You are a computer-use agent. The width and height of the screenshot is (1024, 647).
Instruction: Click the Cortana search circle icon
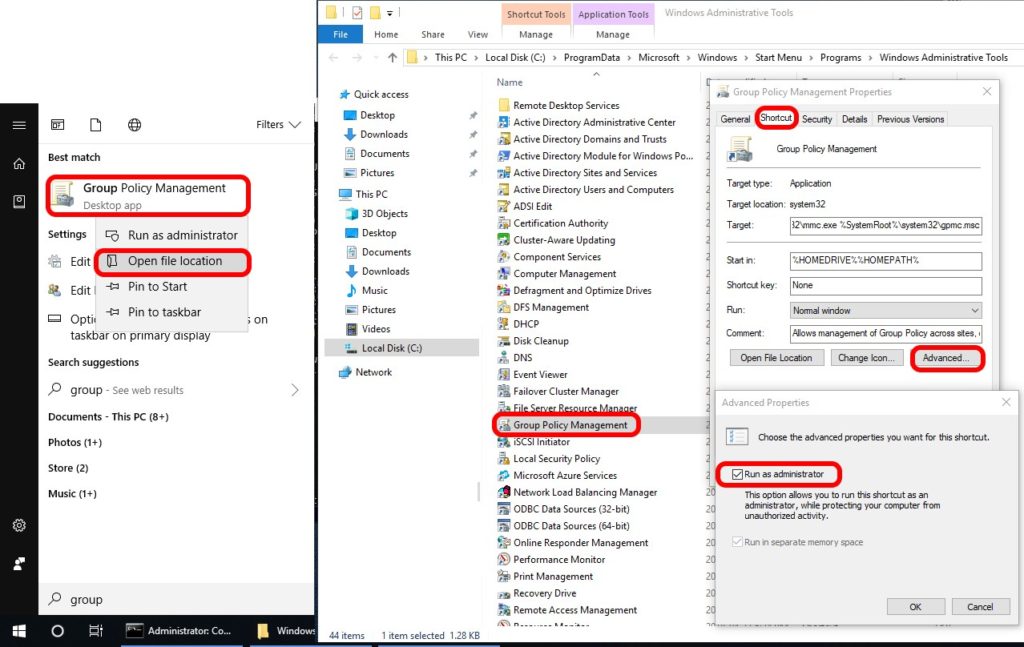[x=57, y=631]
